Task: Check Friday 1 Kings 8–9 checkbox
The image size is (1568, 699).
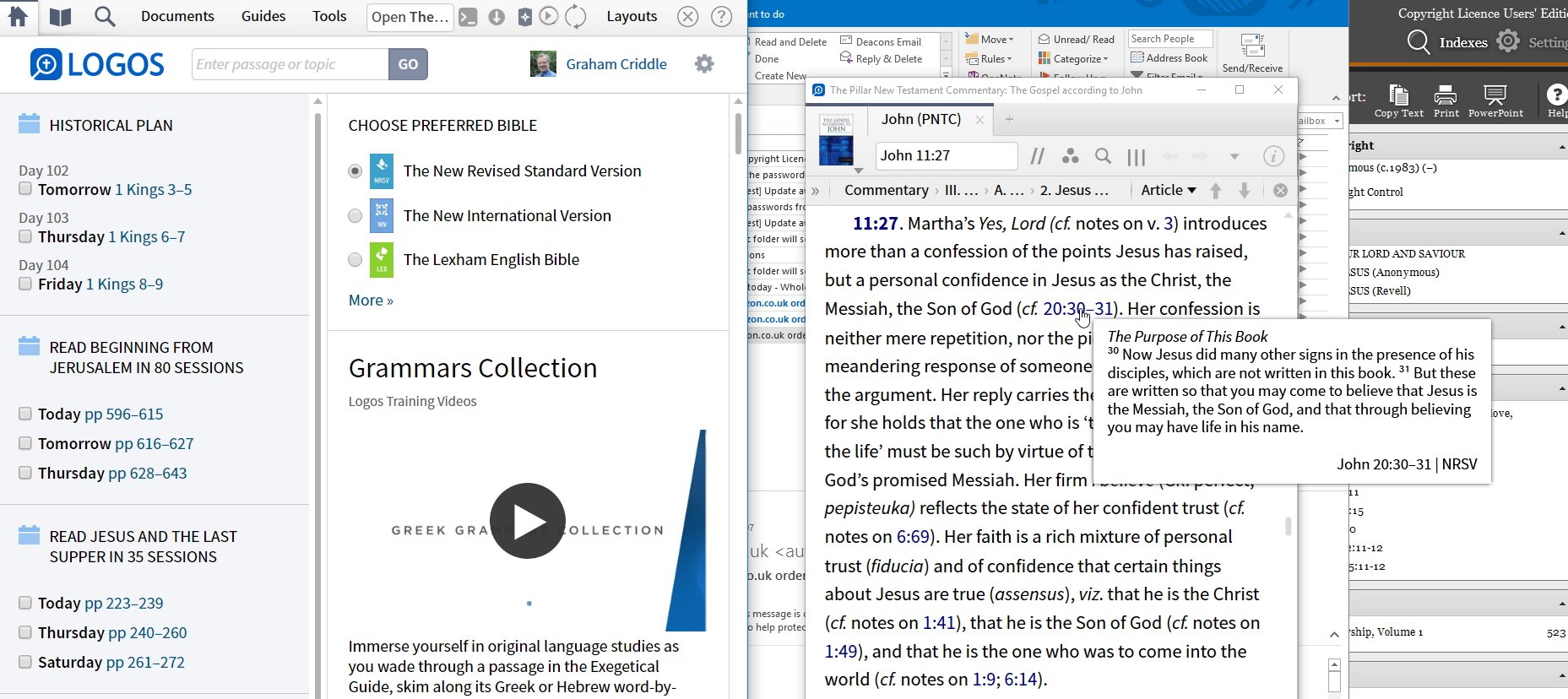Action: click(25, 284)
